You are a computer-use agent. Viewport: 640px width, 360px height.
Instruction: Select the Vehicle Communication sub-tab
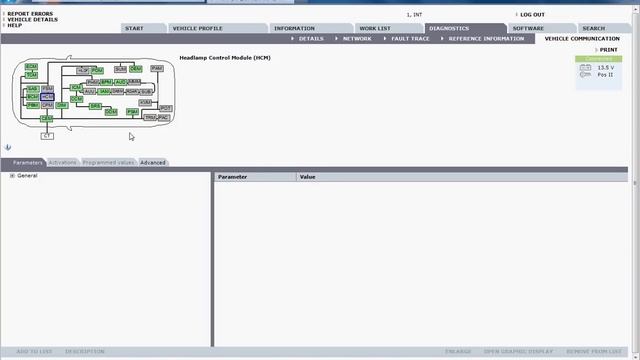(x=582, y=38)
